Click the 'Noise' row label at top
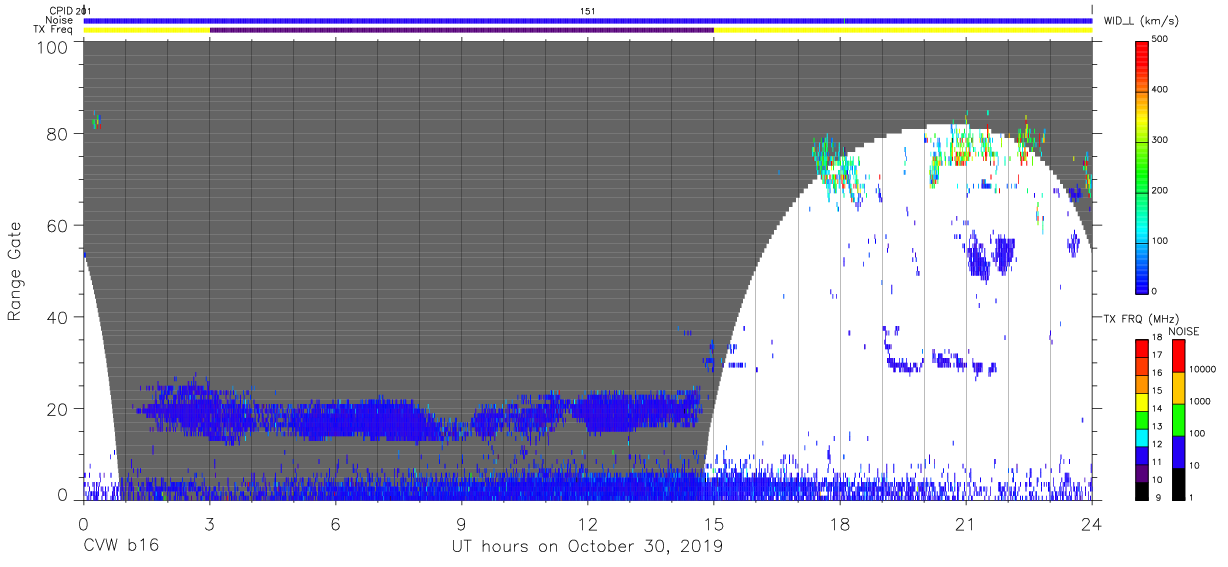 click(60, 20)
